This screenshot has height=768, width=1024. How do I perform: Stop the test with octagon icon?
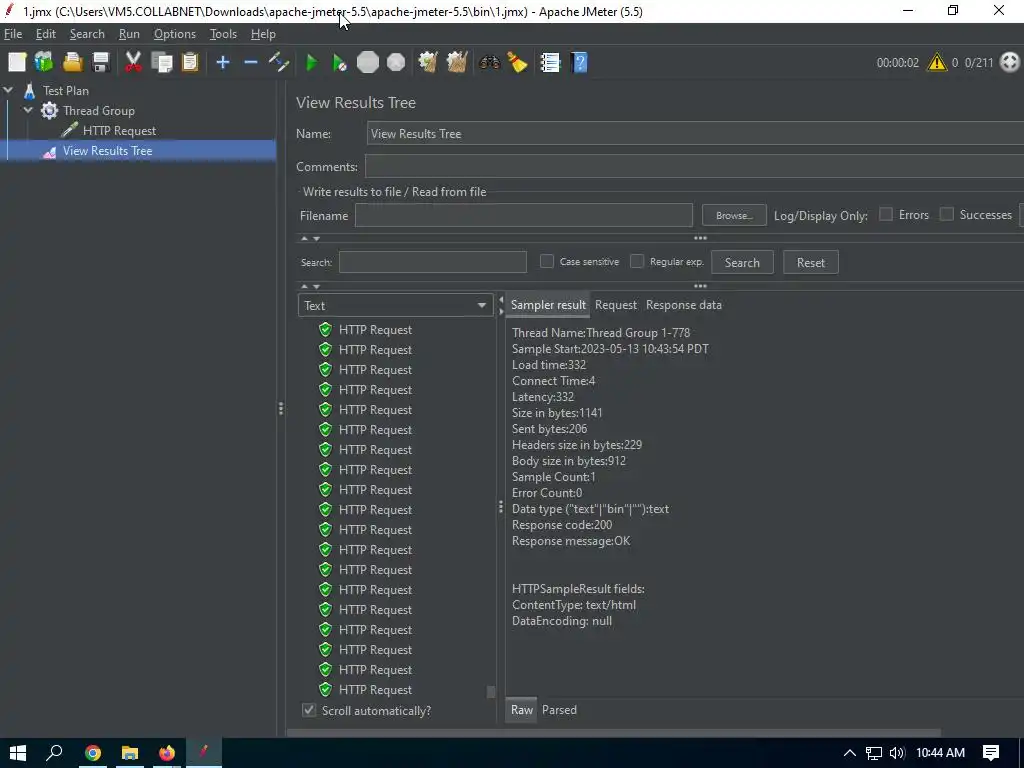(368, 63)
